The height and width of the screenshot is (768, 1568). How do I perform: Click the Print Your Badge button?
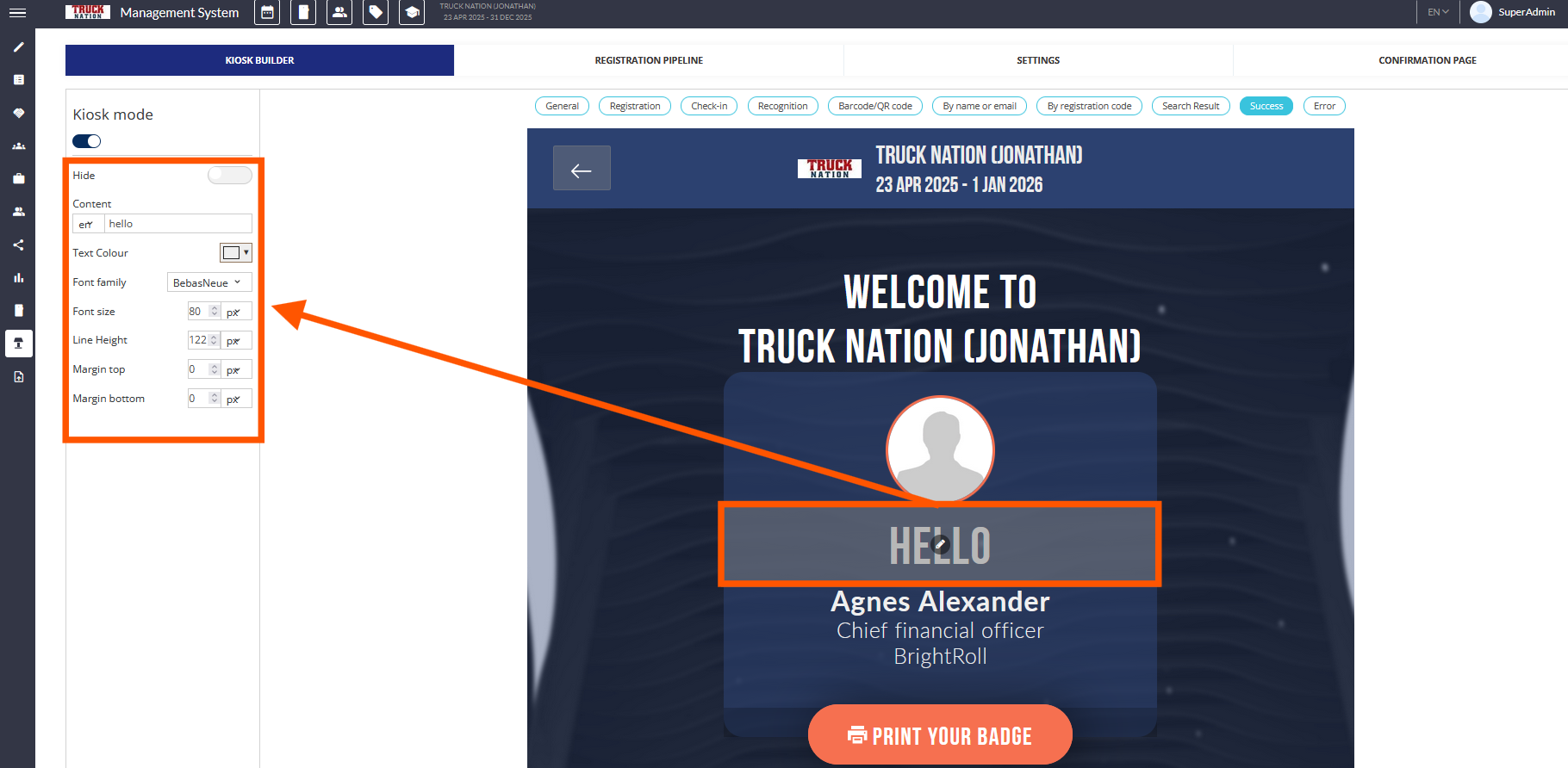click(x=940, y=735)
